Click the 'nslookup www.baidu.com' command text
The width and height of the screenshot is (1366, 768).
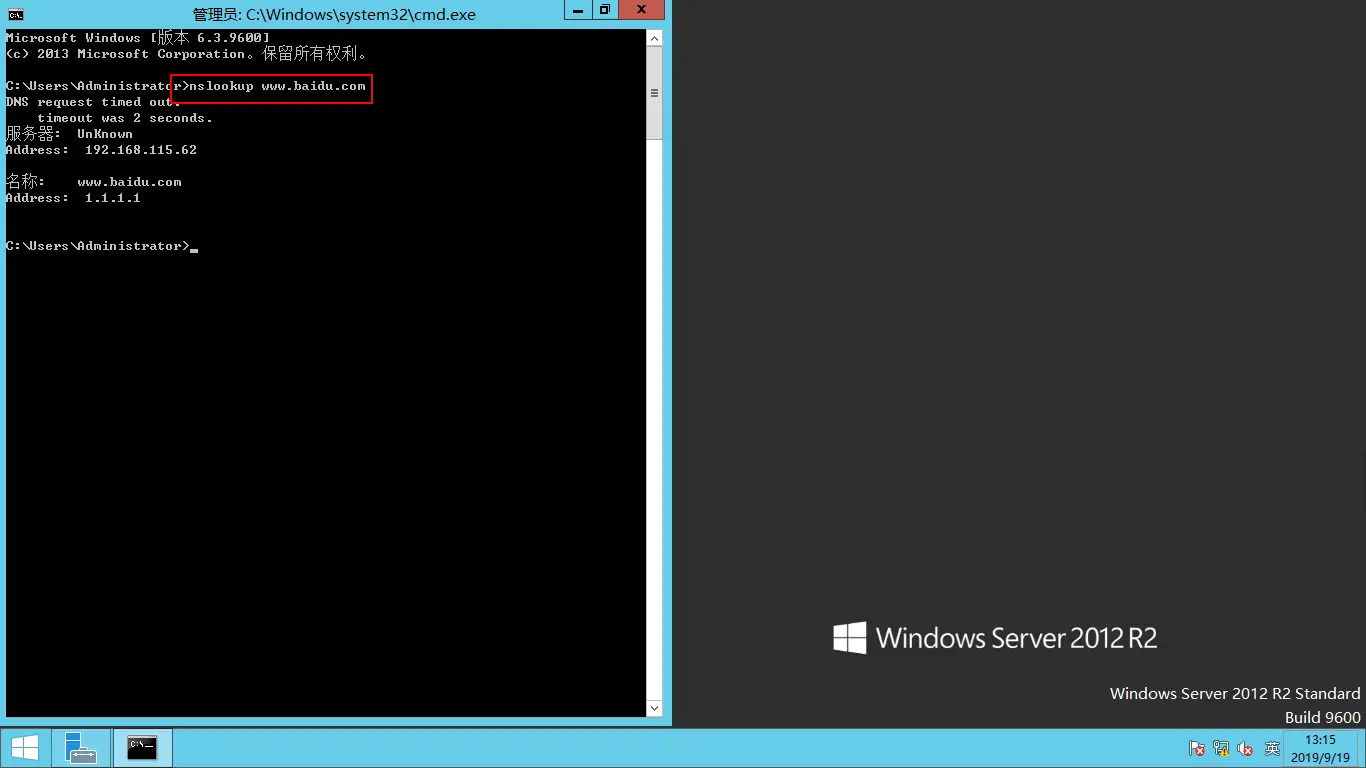point(278,86)
